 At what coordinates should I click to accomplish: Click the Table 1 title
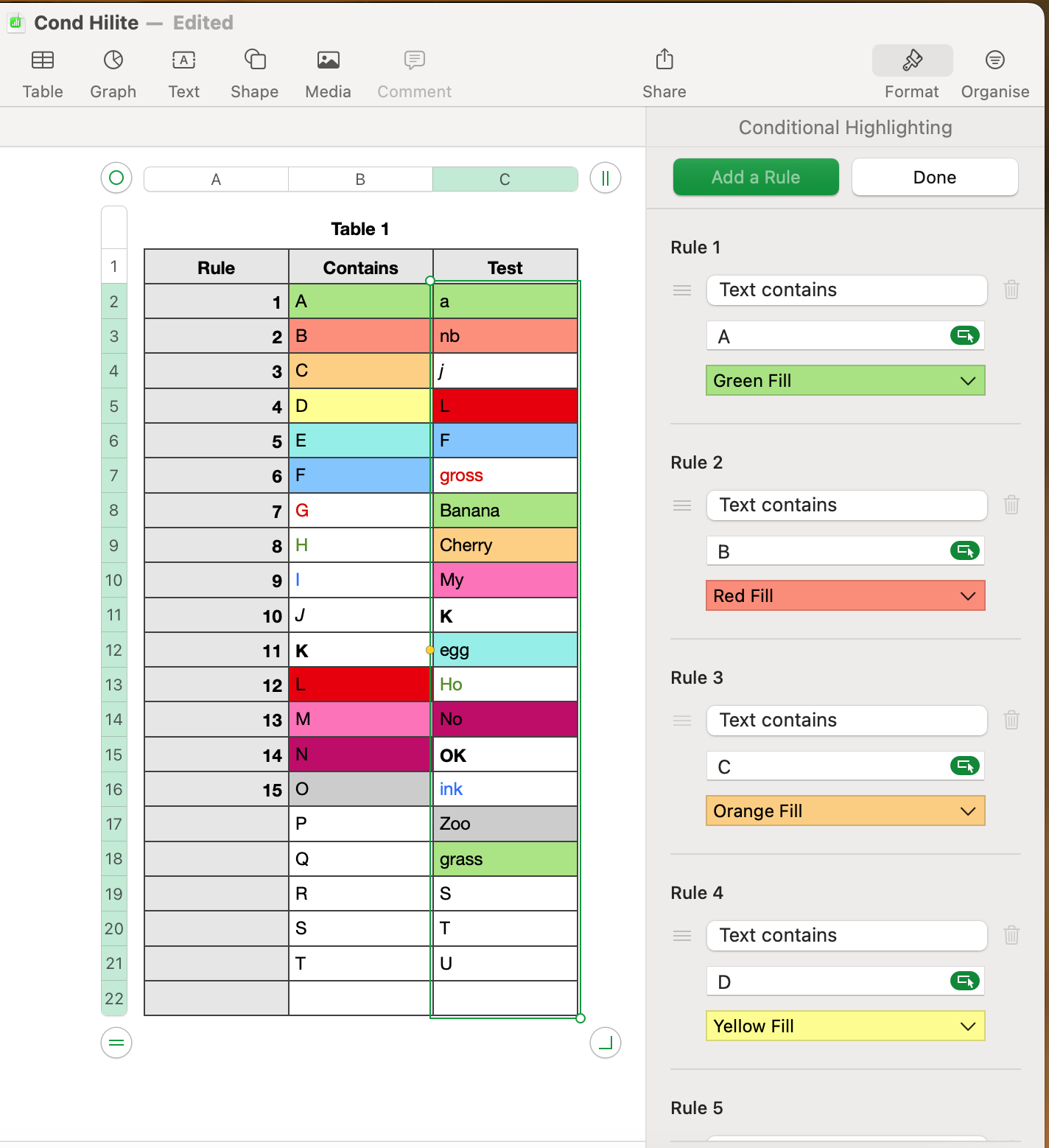pos(360,229)
